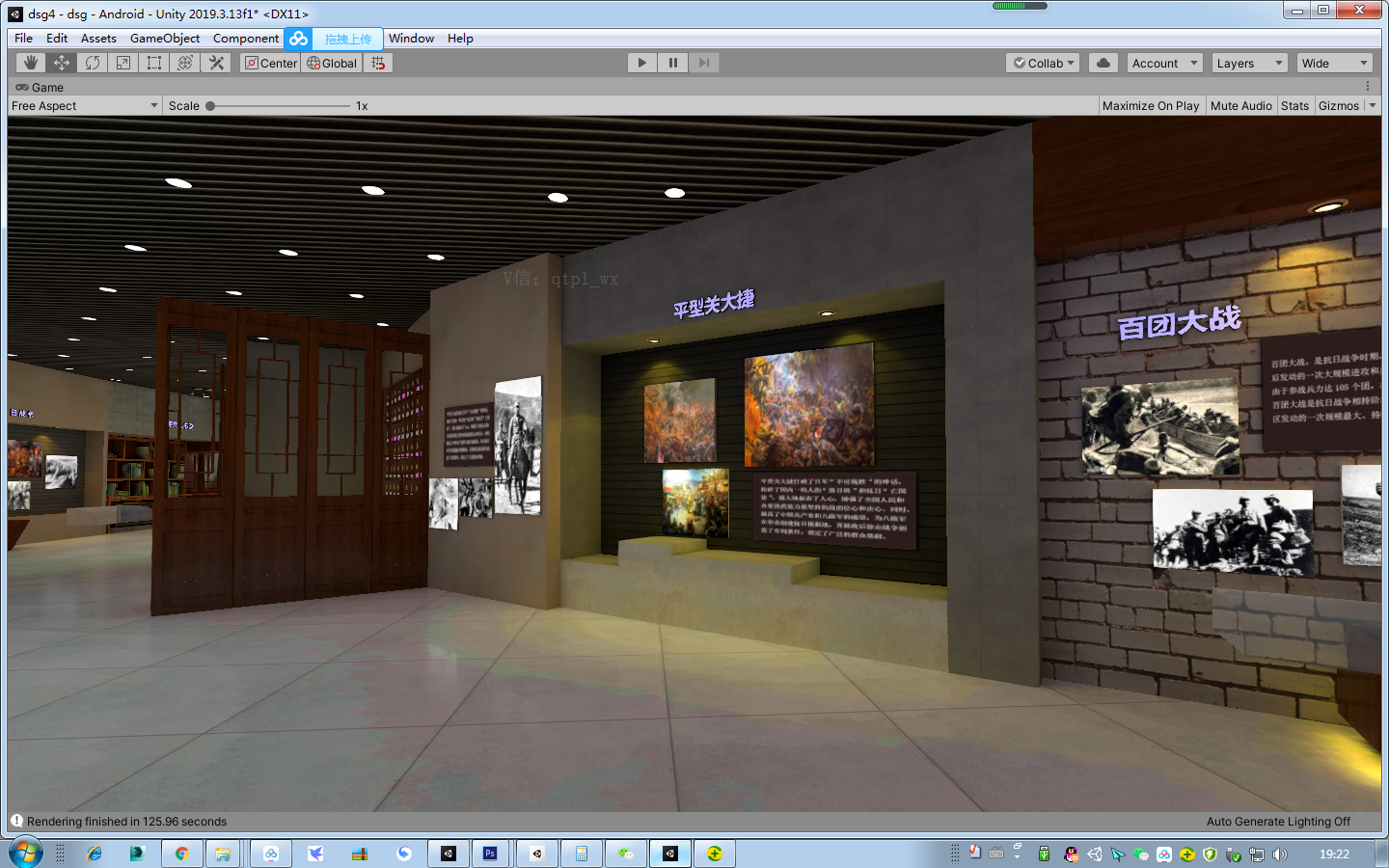Open the GameObject menu
The width and height of the screenshot is (1389, 868).
(x=165, y=39)
